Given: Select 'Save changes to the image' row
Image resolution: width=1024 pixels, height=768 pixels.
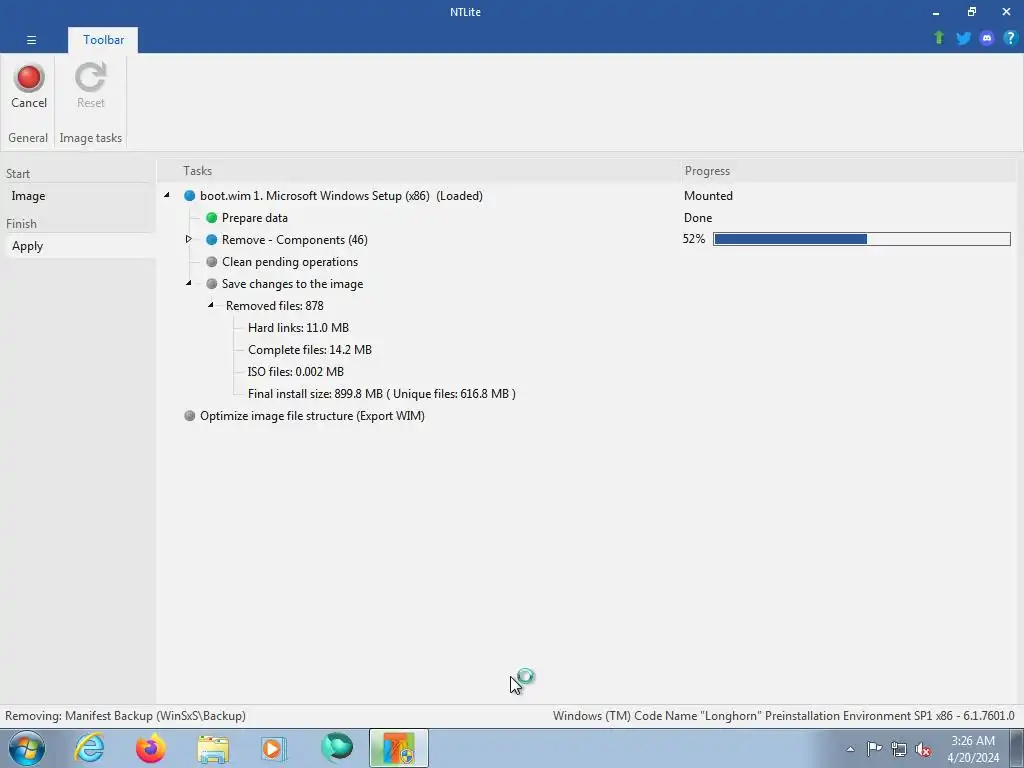Looking at the screenshot, I should 293,284.
